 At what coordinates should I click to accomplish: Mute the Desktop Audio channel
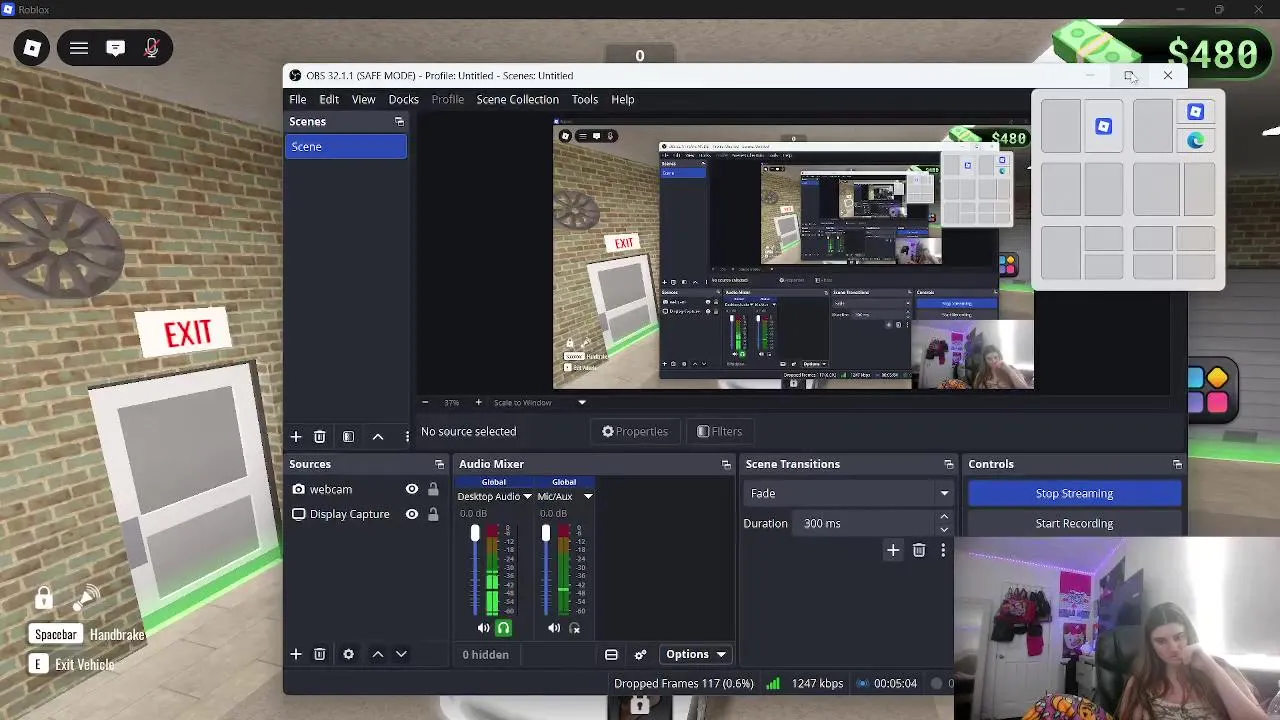pyautogui.click(x=483, y=628)
